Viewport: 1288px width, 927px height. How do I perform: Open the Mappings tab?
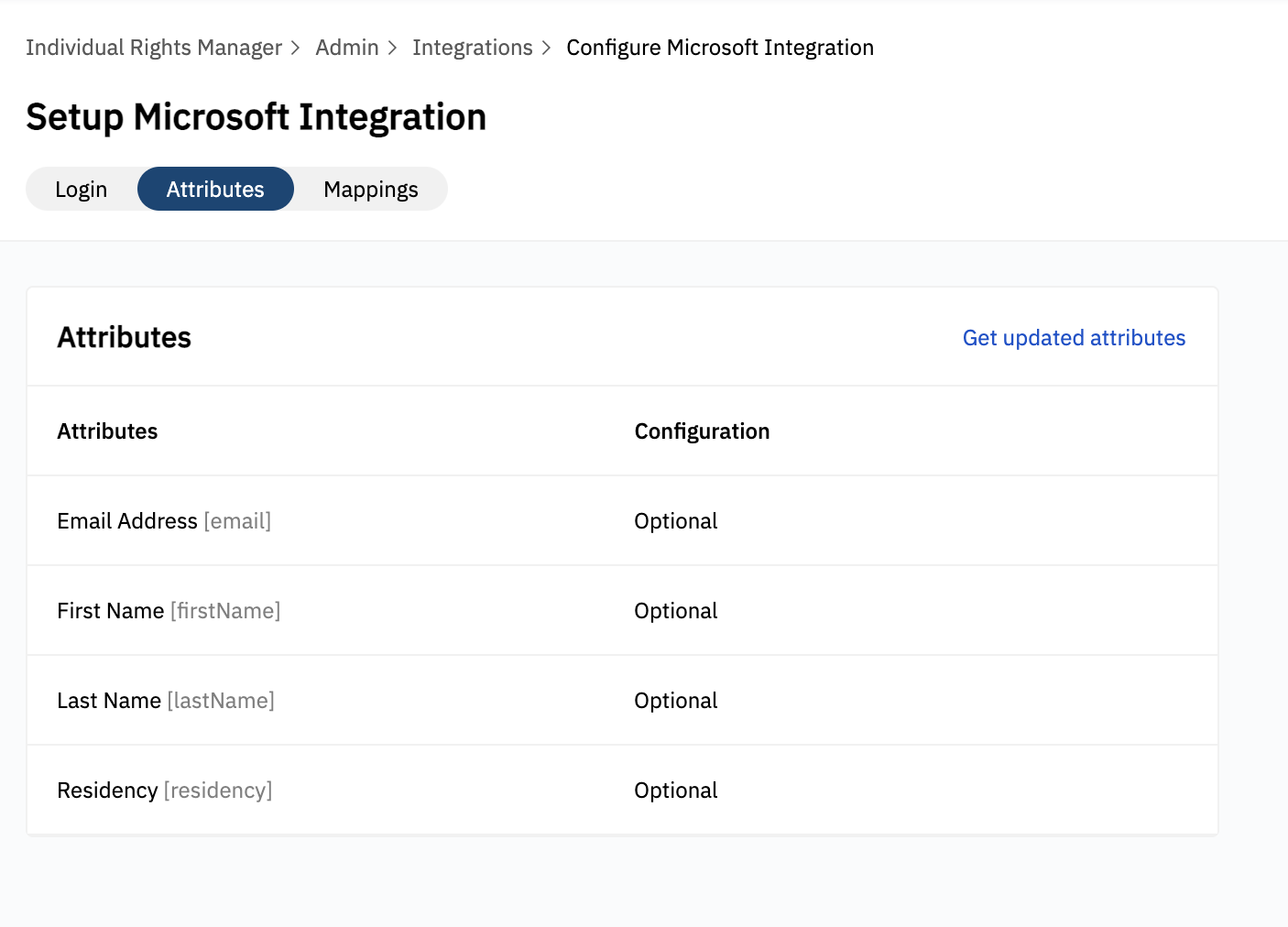371,189
